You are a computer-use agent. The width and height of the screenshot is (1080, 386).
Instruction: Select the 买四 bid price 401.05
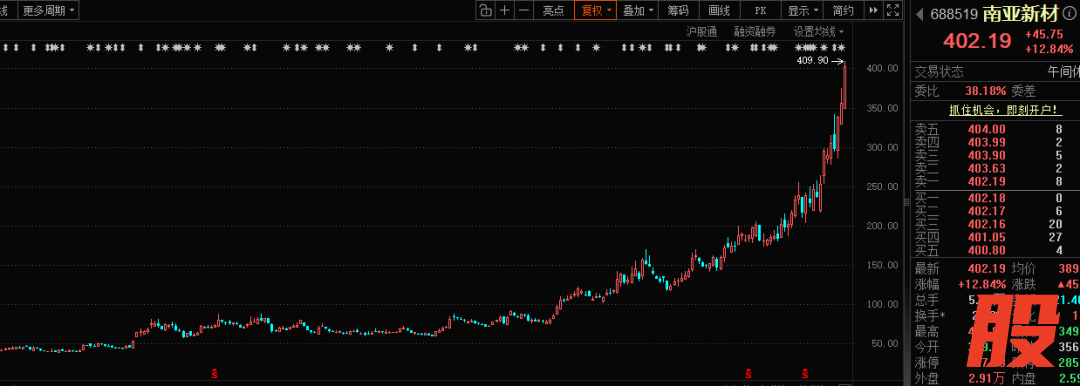[986, 238]
